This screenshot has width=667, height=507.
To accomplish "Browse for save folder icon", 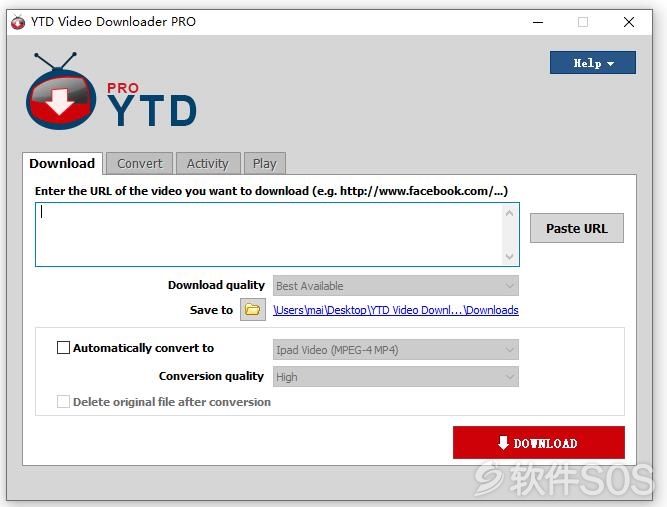I will tap(253, 310).
